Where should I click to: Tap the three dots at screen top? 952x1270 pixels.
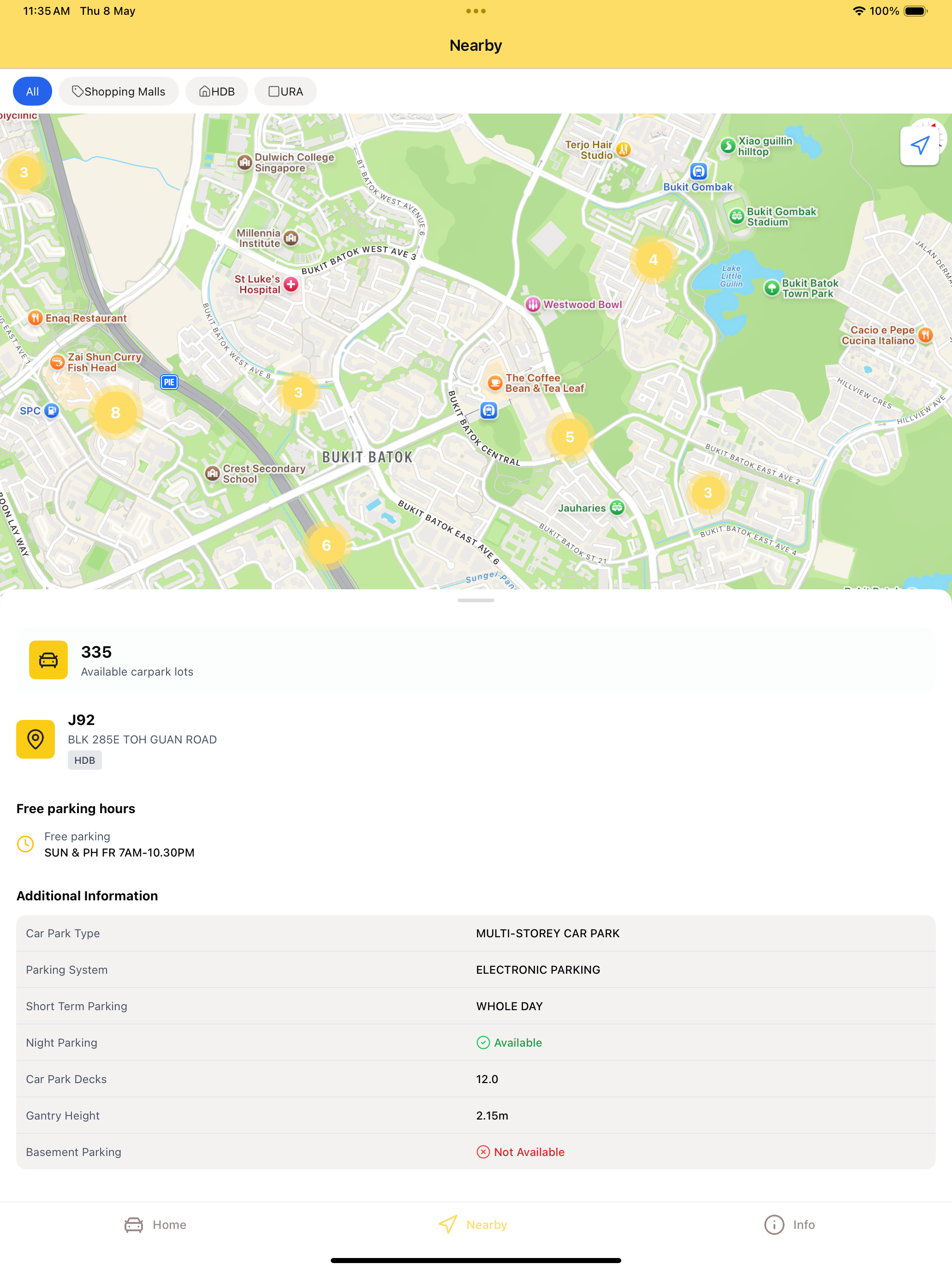tap(476, 11)
